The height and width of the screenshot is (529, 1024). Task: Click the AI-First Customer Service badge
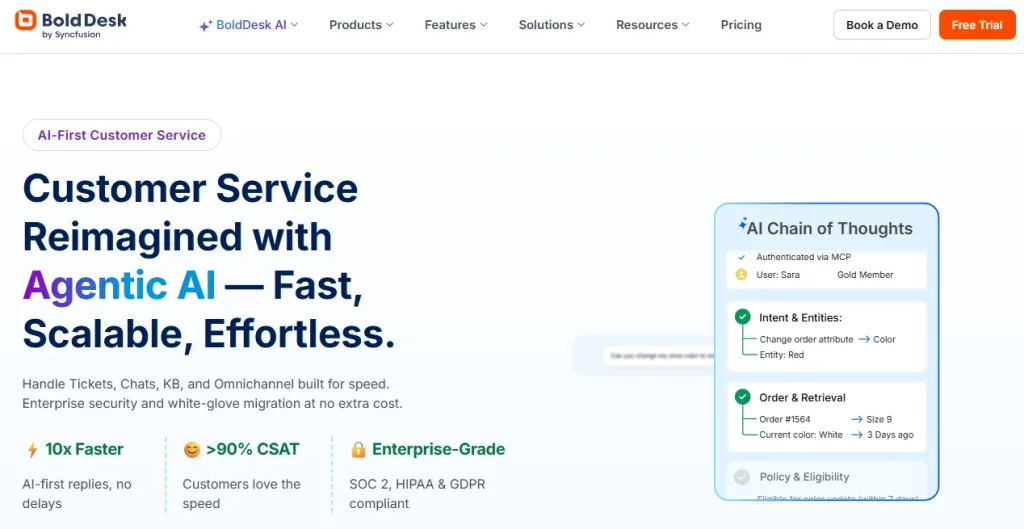(122, 135)
